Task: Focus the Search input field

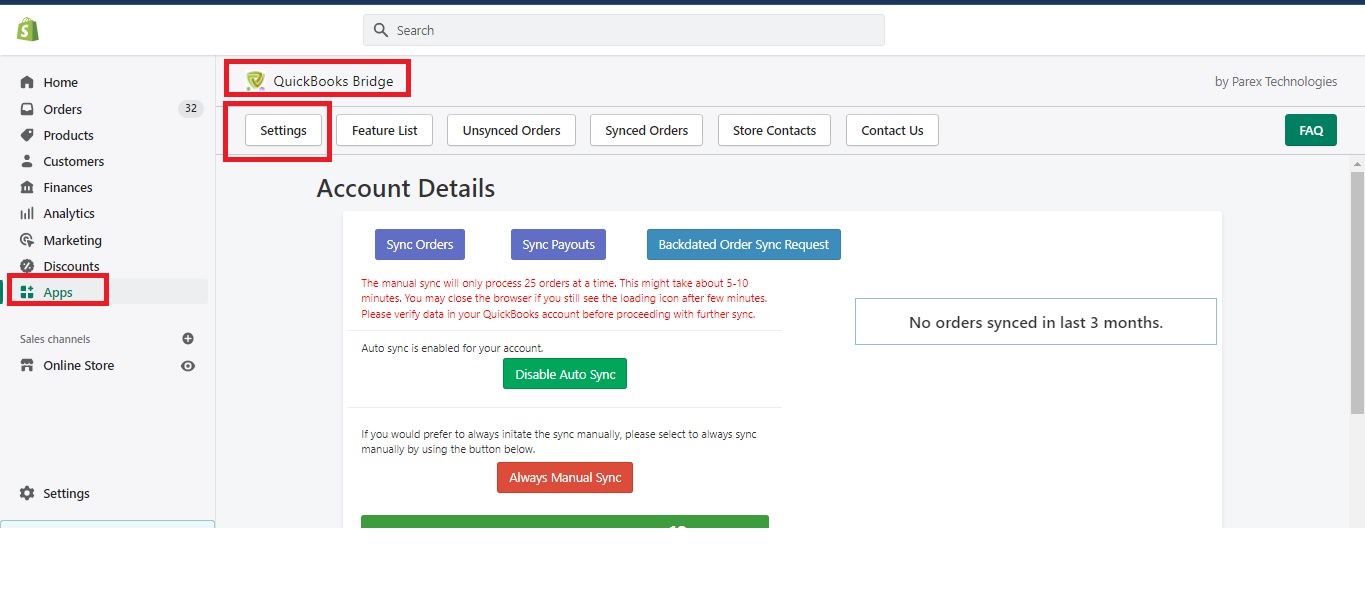Action: click(x=624, y=30)
